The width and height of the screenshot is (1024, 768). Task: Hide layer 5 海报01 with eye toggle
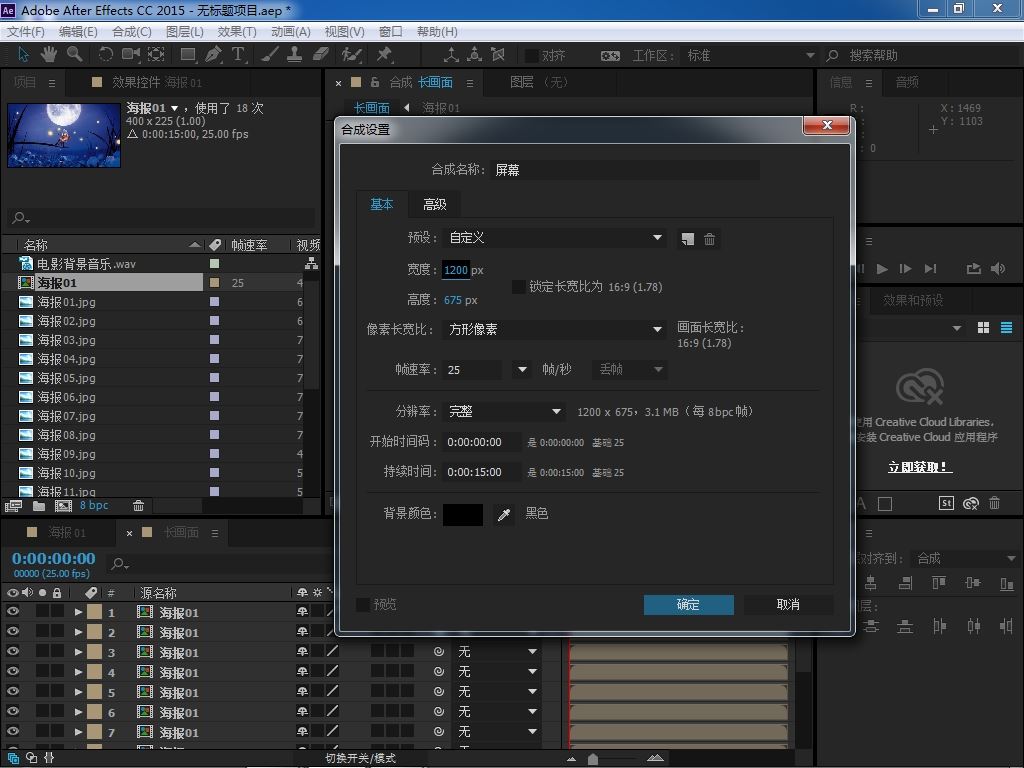point(12,691)
